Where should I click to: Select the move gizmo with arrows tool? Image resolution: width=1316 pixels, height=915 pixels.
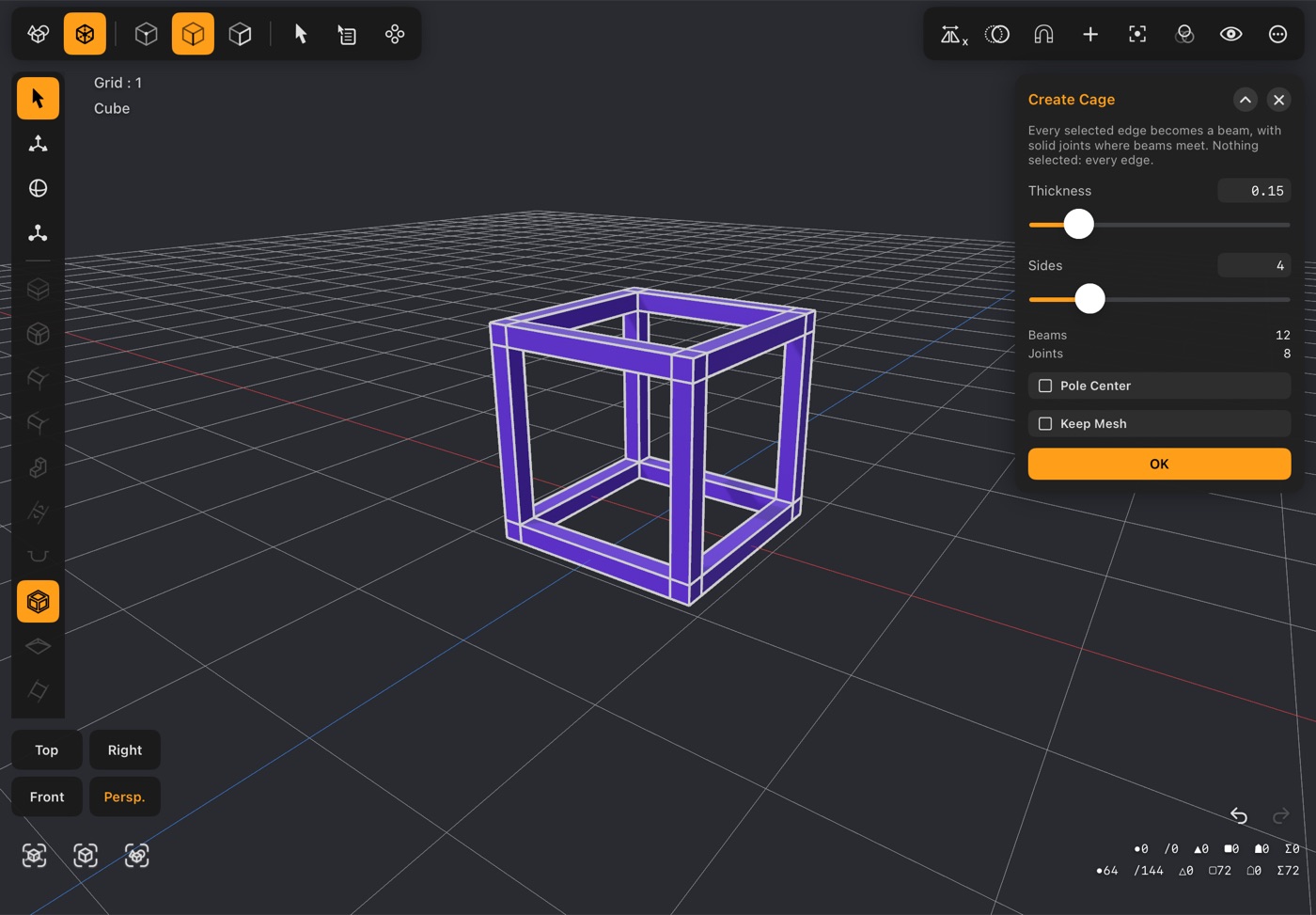[38, 143]
